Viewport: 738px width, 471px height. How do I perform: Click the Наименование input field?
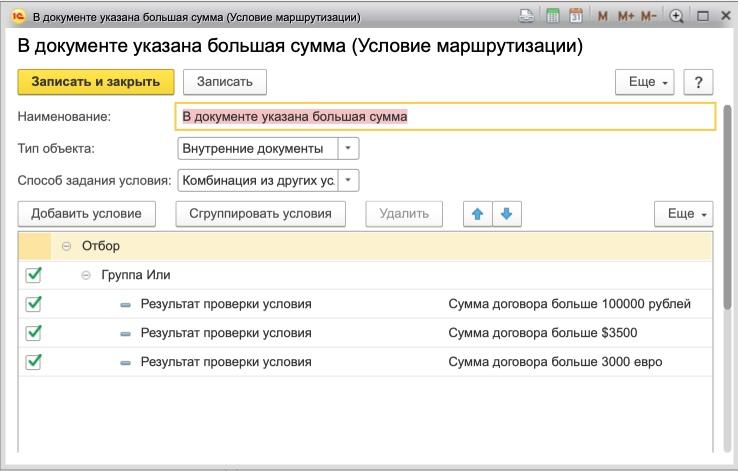click(445, 117)
